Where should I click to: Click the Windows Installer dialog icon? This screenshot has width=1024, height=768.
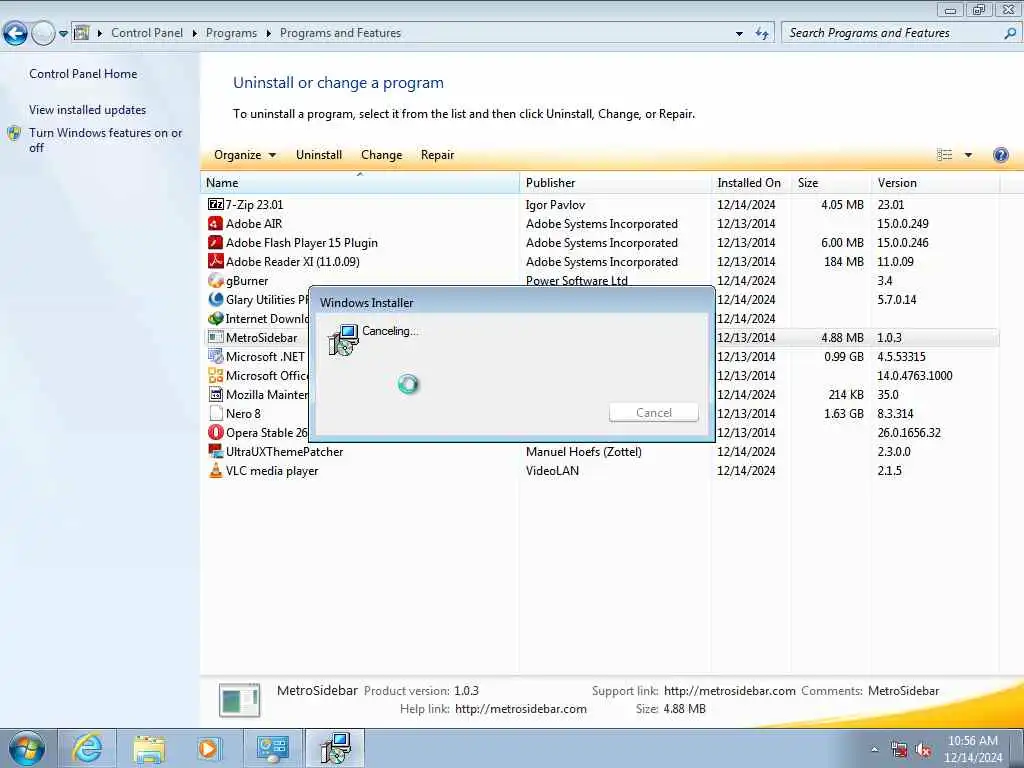pos(343,340)
